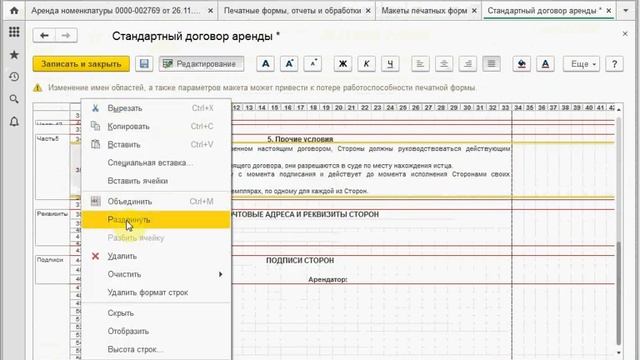This screenshot has width=640, height=360.
Task: Increase font size button
Action: (x=289, y=64)
